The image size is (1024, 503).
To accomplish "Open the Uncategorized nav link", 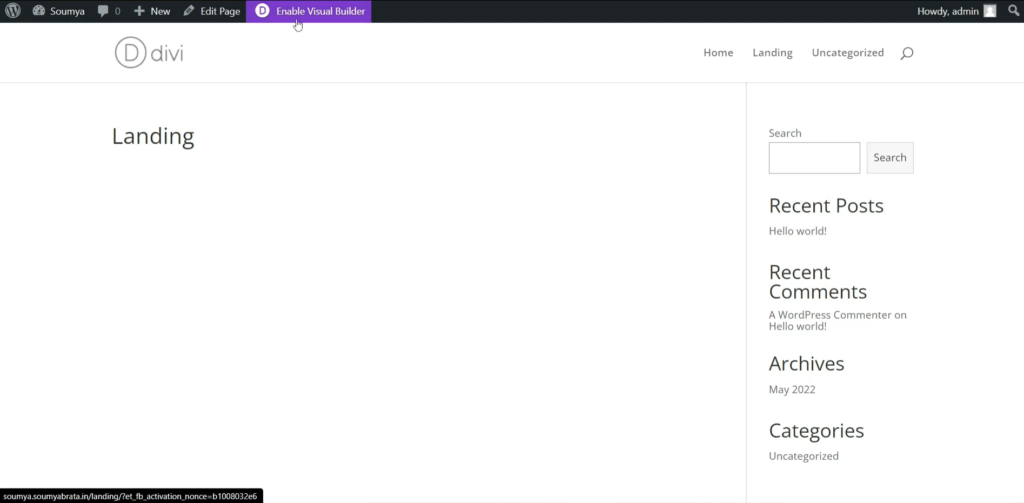I will pos(848,53).
